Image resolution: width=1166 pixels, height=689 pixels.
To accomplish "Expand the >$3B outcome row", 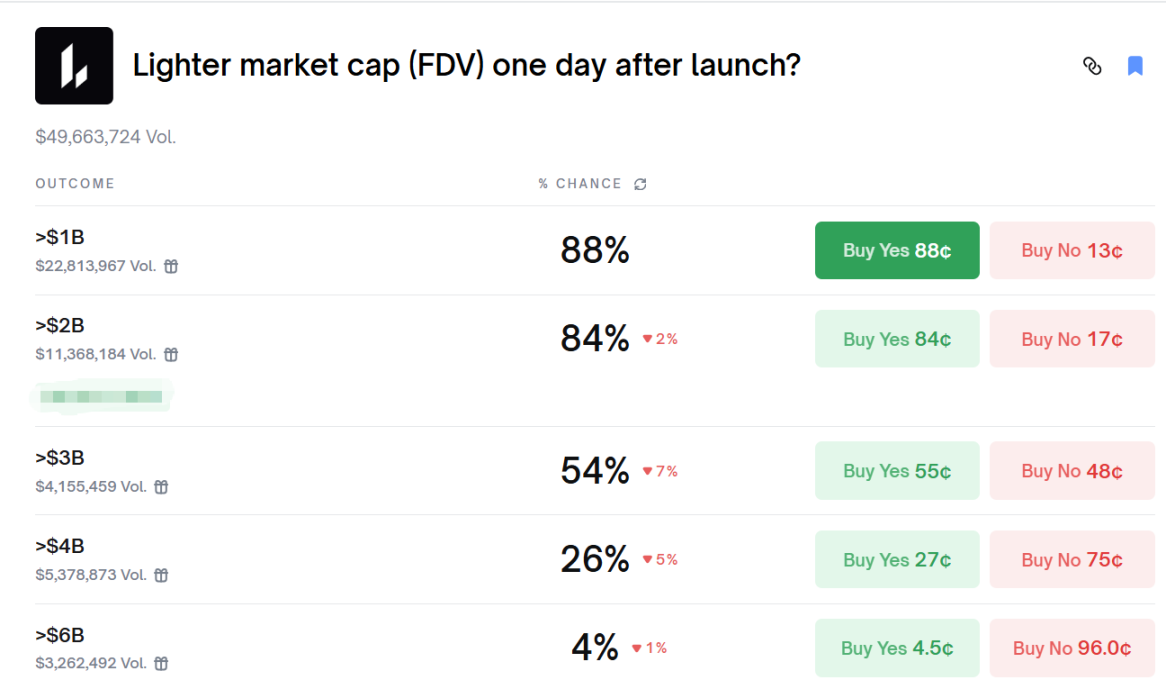I will [x=300, y=471].
